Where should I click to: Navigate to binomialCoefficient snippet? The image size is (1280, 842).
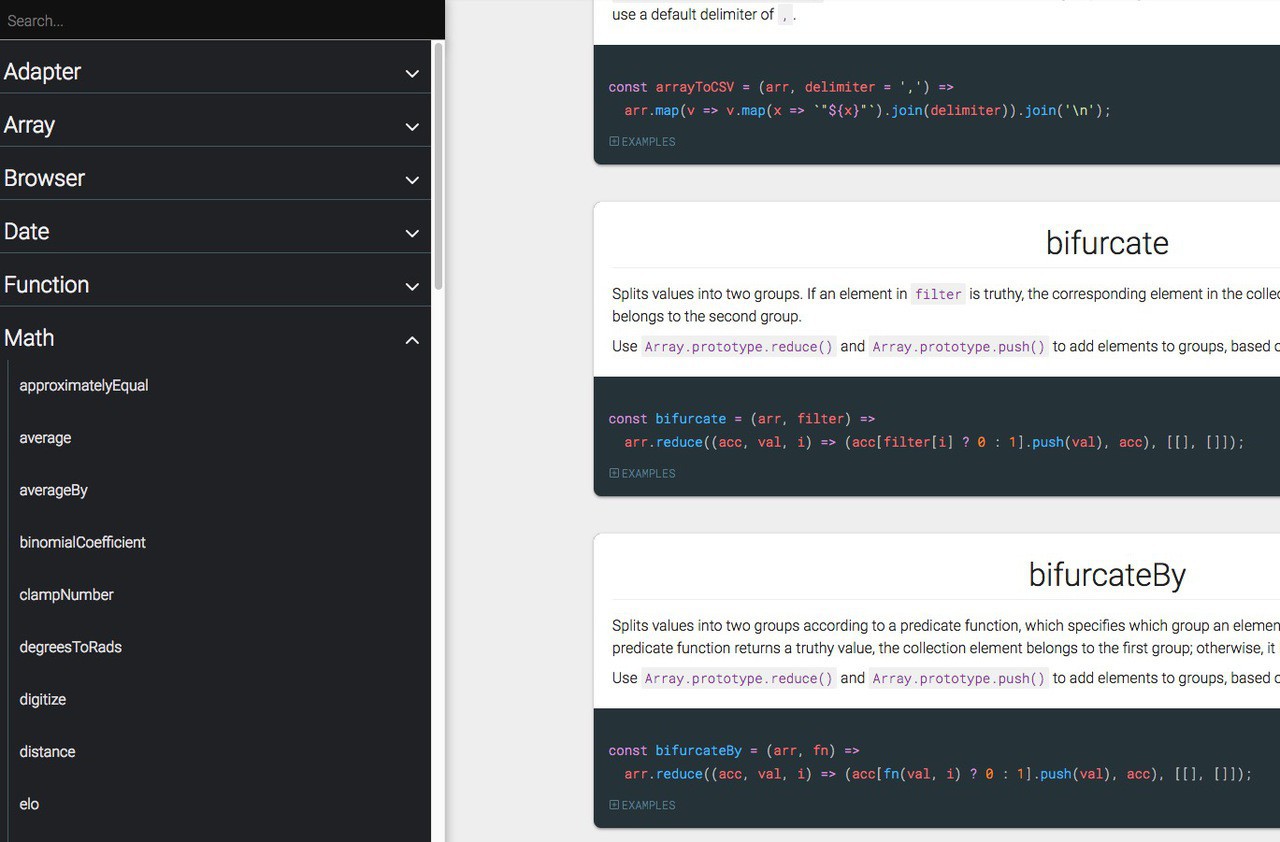[83, 542]
